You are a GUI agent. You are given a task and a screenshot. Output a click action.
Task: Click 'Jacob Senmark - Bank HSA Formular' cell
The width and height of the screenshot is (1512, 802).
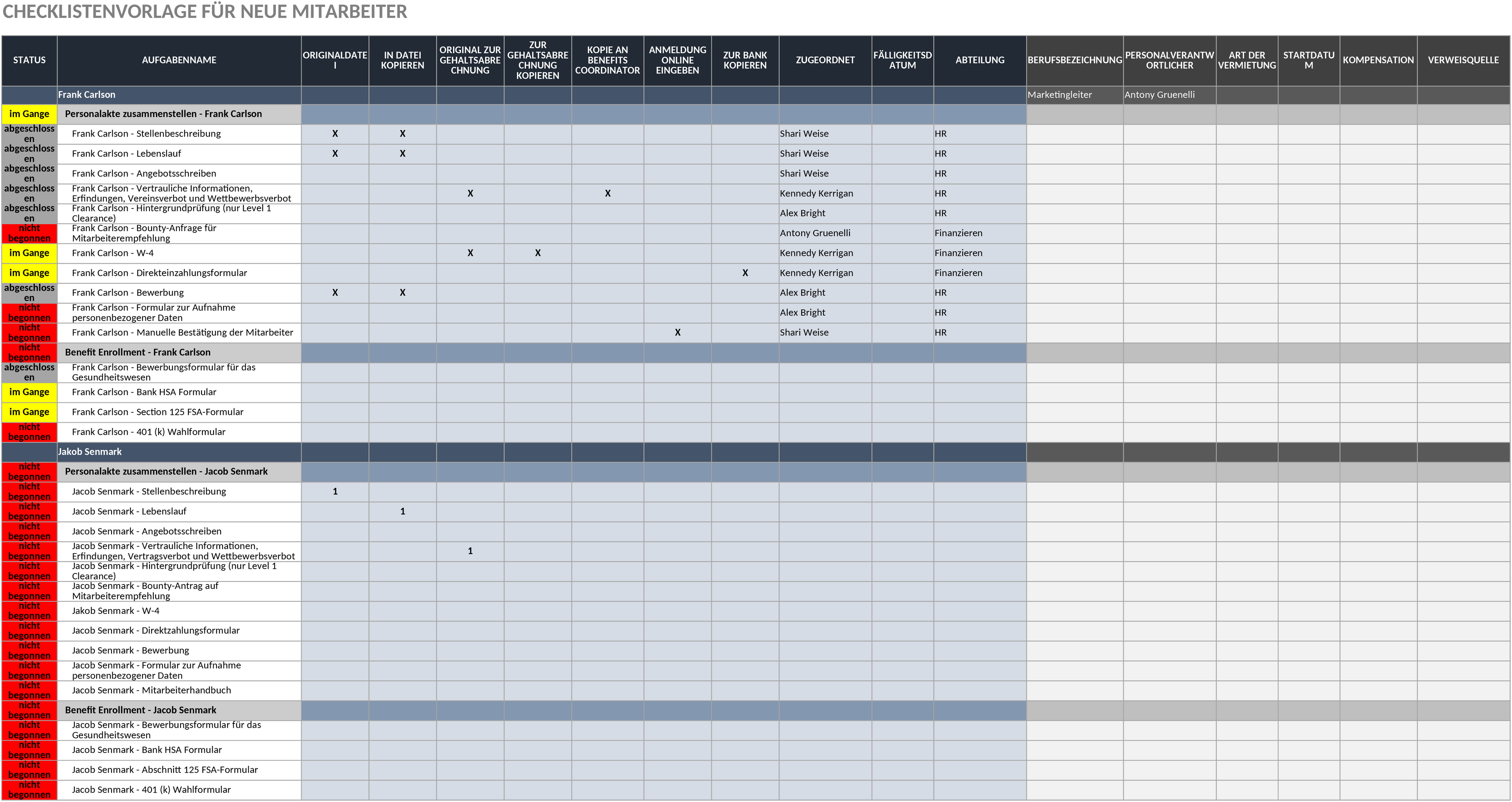point(179,750)
